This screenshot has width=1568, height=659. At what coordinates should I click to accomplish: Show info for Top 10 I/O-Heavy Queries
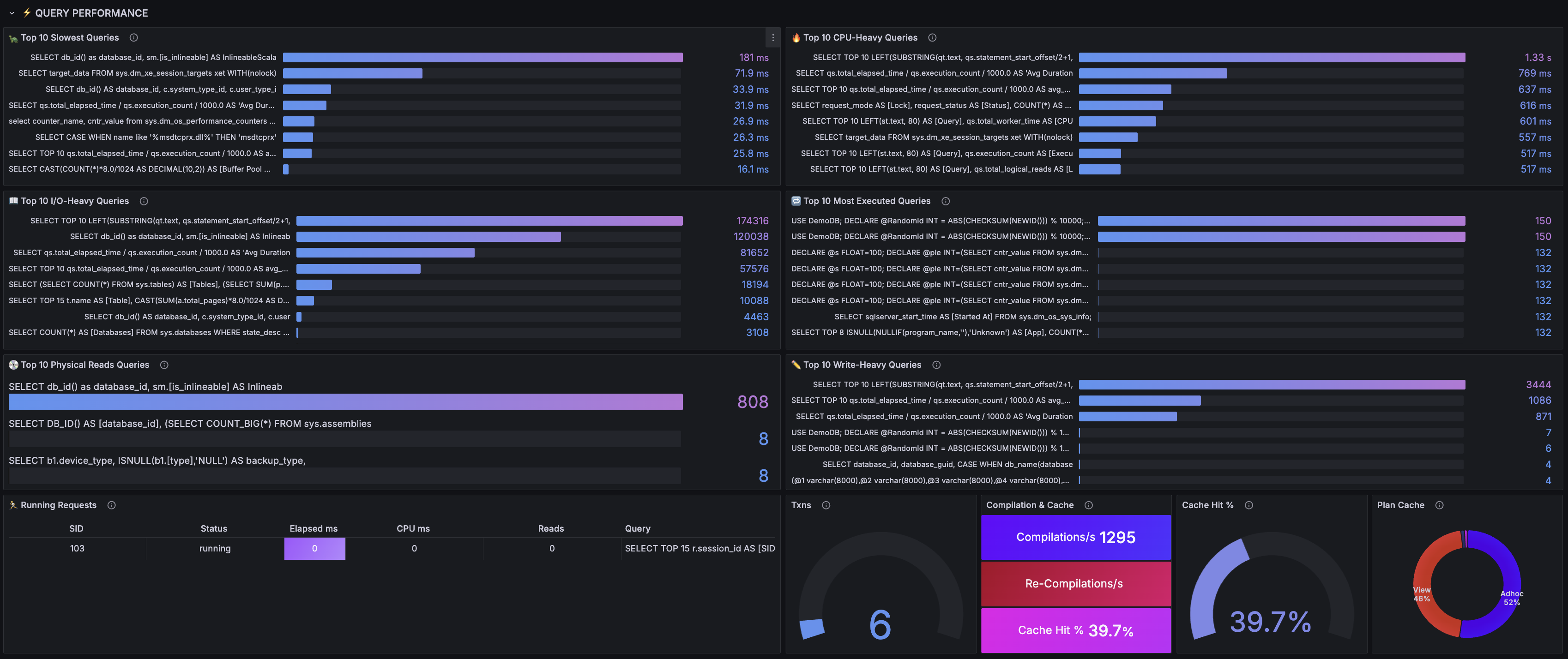coord(144,201)
